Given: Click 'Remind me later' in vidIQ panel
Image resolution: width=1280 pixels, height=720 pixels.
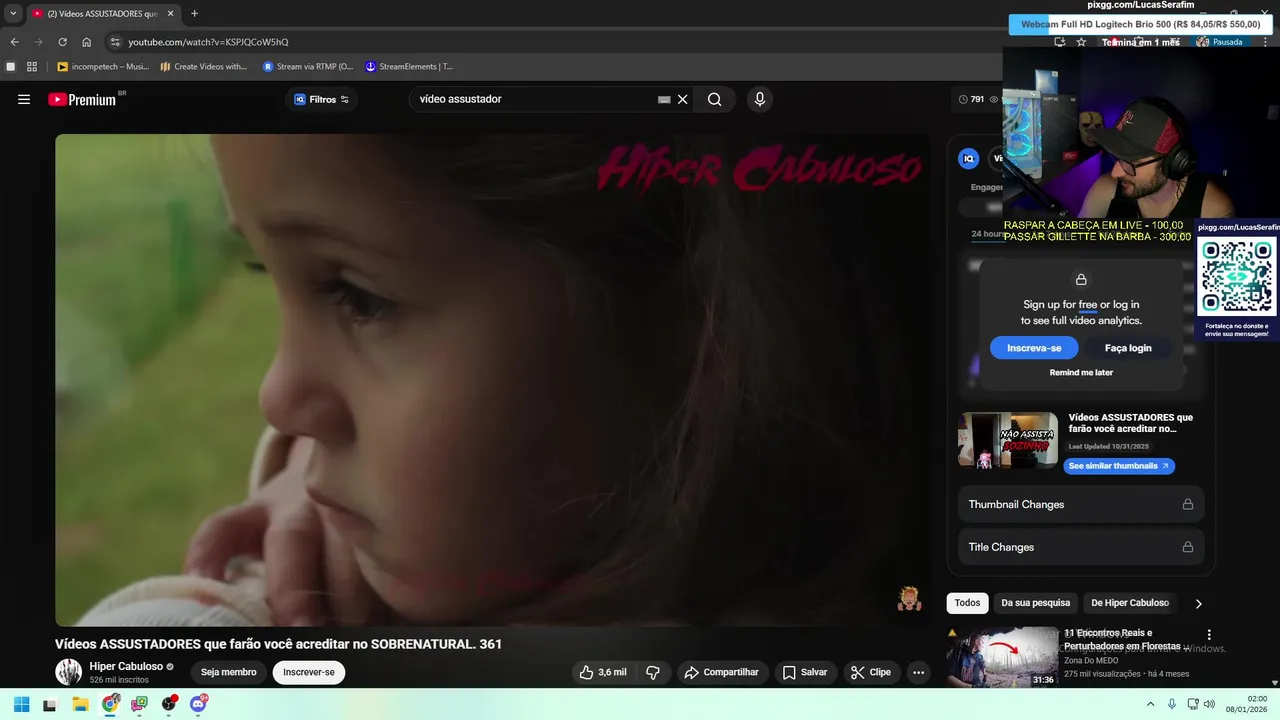Looking at the screenshot, I should [1081, 372].
